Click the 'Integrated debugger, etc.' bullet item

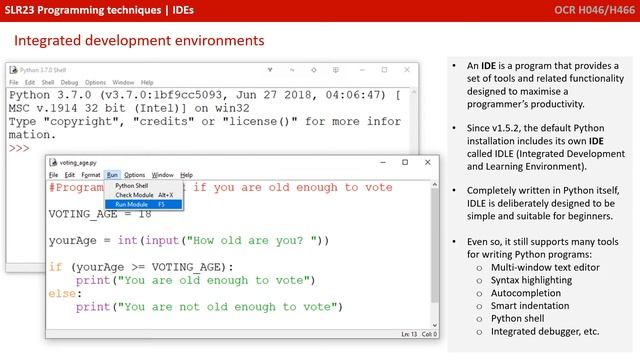pos(545,331)
